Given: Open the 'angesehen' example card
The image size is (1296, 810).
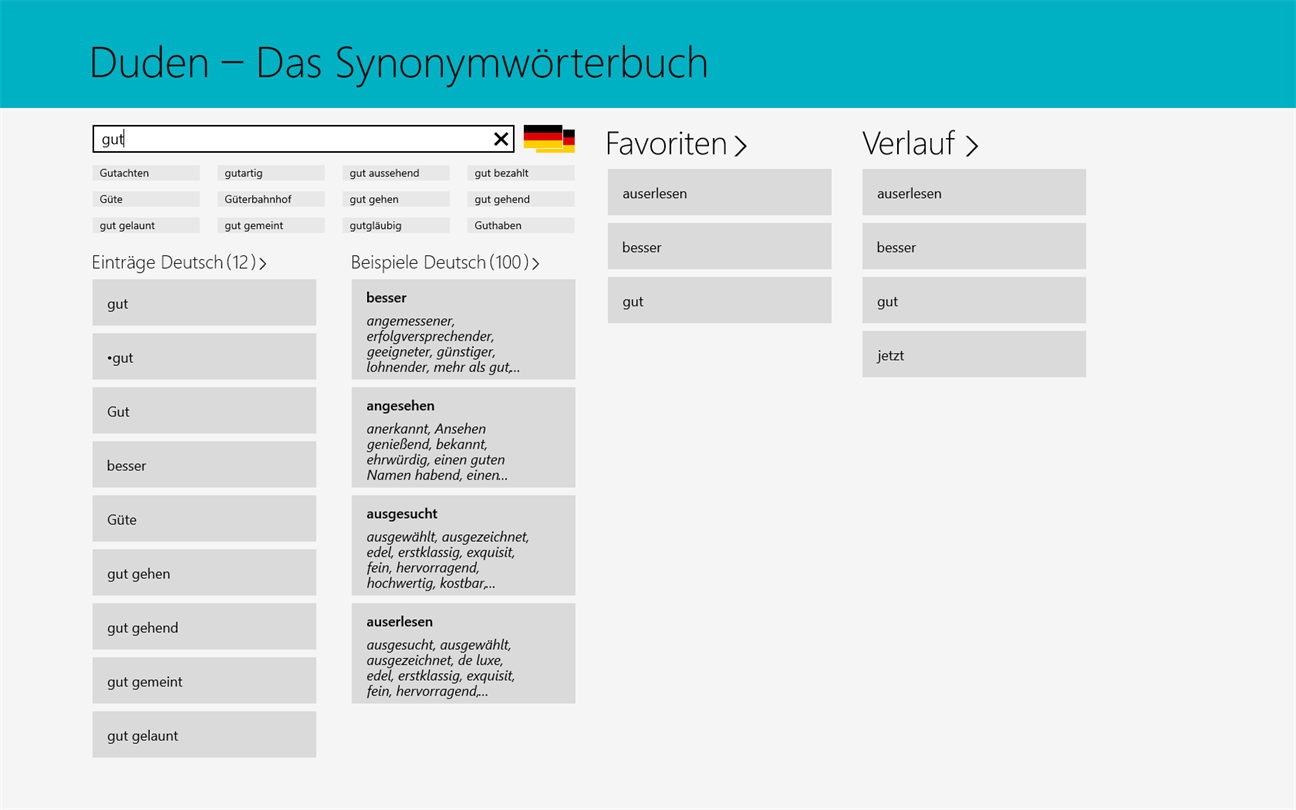Looking at the screenshot, I should (463, 437).
